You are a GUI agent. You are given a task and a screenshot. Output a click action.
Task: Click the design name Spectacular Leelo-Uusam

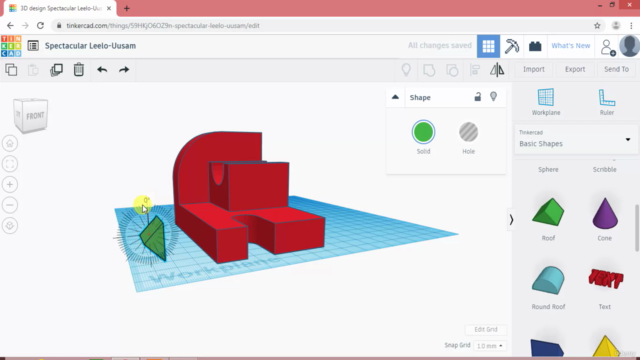click(90, 46)
